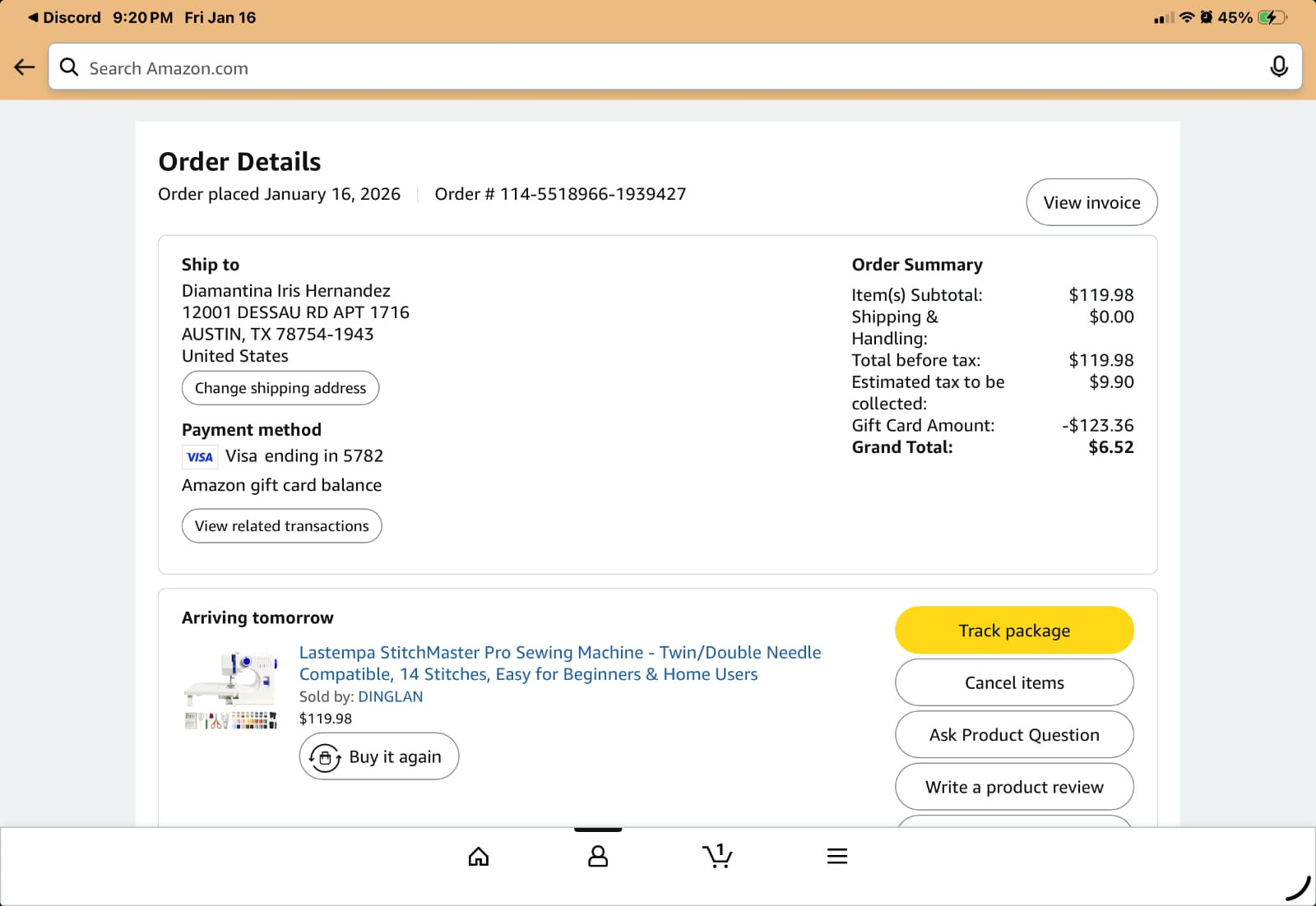Tap the AUSTIN, TX 78754-1943 line
Viewport: 1316px width, 906px height.
pos(278,335)
